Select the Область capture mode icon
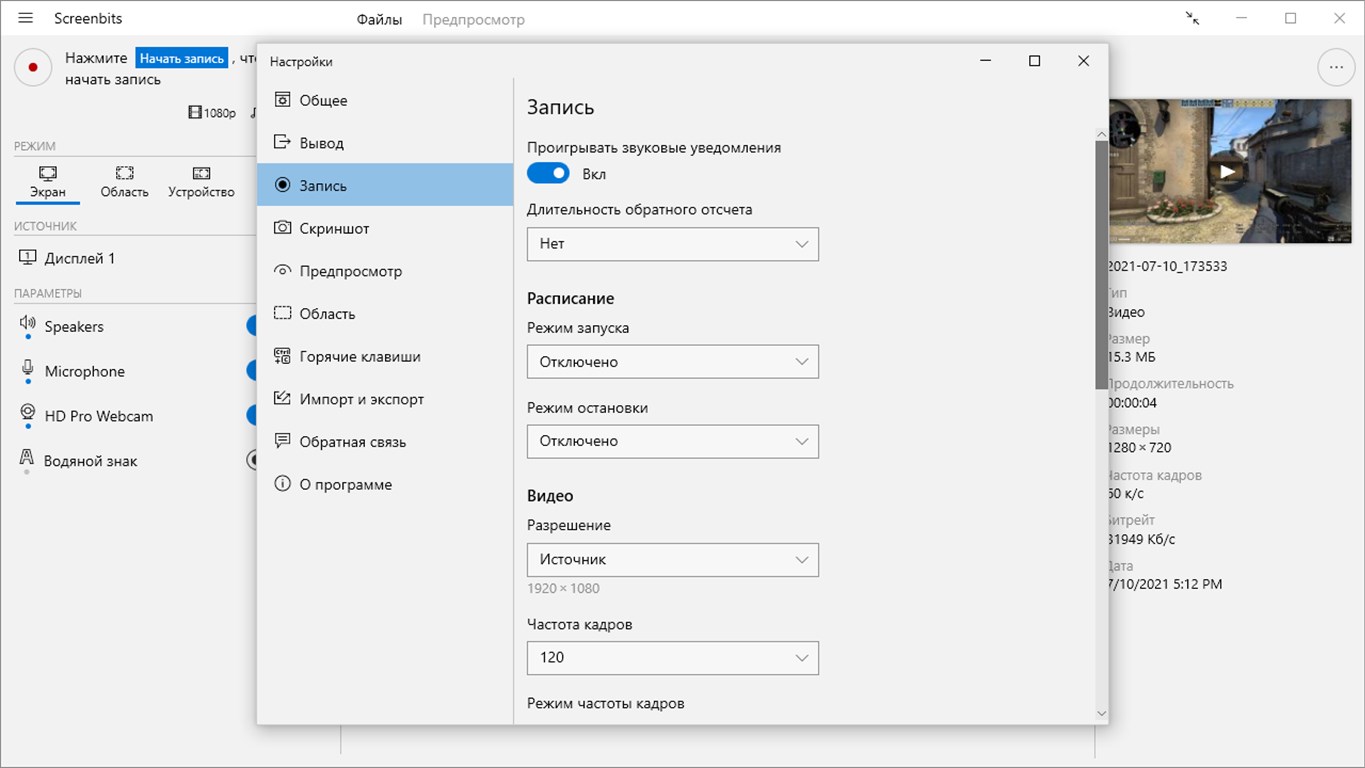This screenshot has width=1365, height=768. pos(124,173)
